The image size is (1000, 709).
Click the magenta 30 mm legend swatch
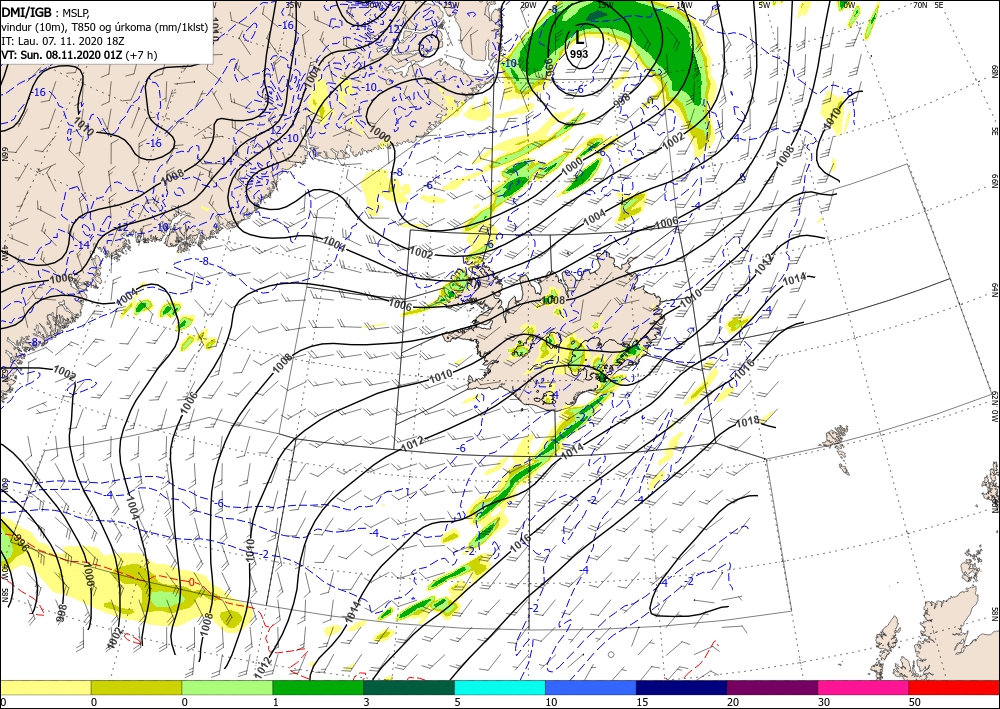coord(864,687)
